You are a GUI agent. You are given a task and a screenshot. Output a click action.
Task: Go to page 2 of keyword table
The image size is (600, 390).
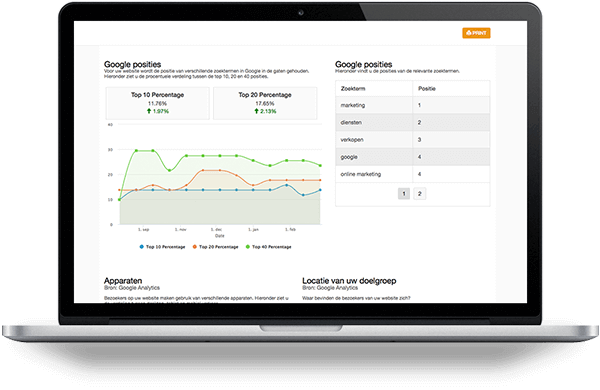point(419,194)
